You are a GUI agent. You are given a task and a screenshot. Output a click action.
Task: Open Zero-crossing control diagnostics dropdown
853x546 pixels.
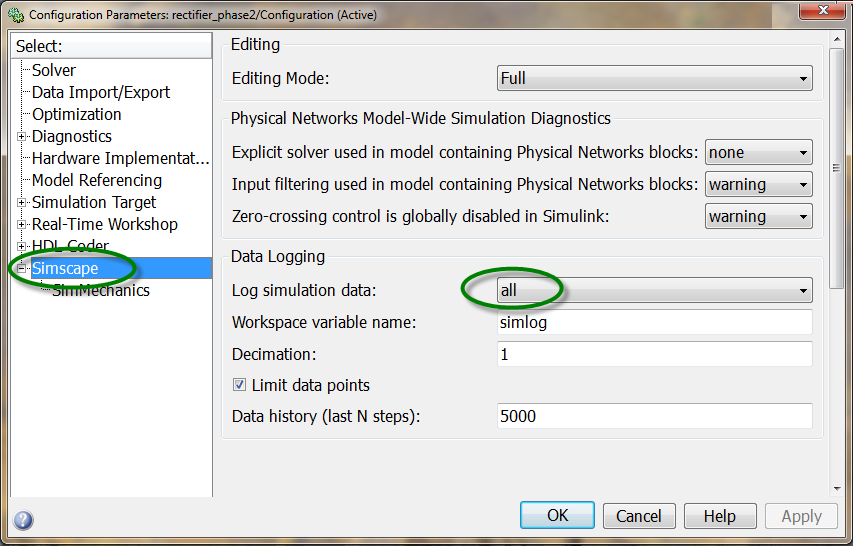(758, 217)
